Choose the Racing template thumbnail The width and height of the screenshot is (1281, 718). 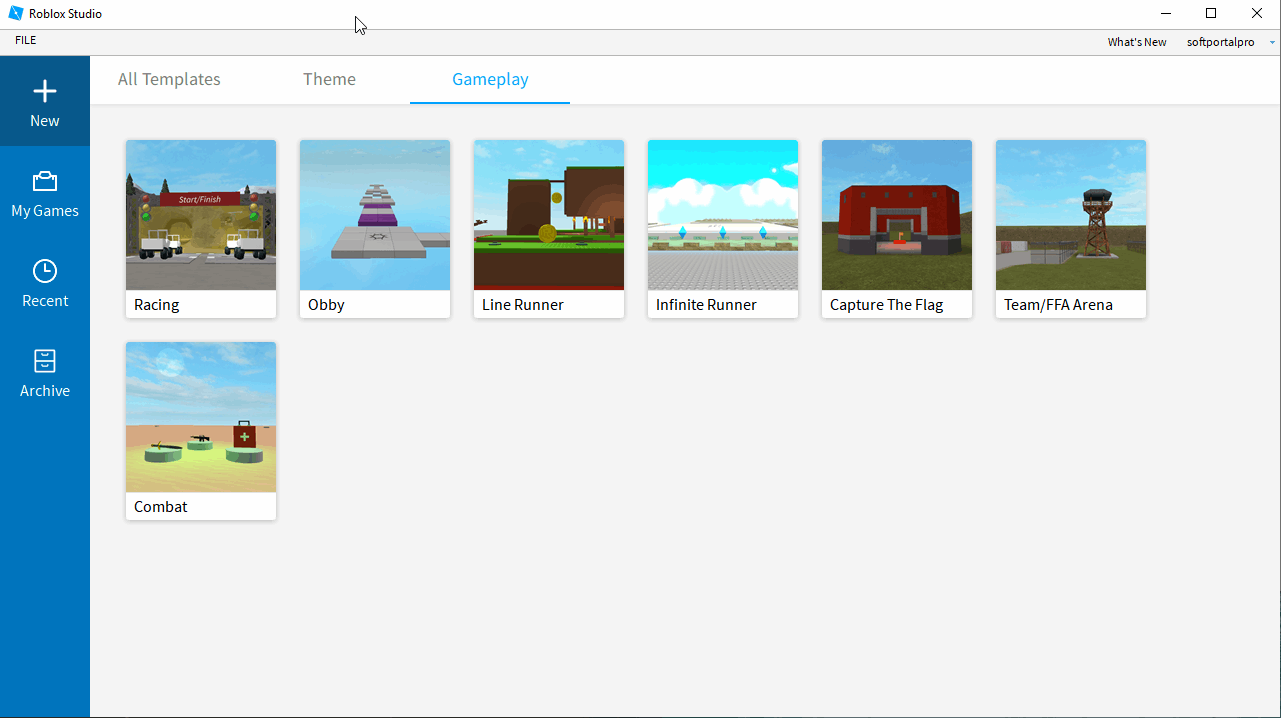(201, 215)
